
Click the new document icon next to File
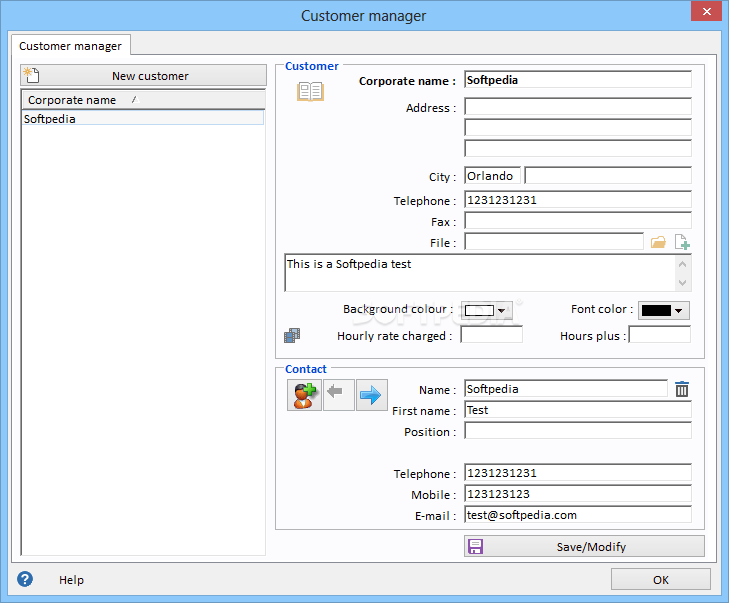682,242
